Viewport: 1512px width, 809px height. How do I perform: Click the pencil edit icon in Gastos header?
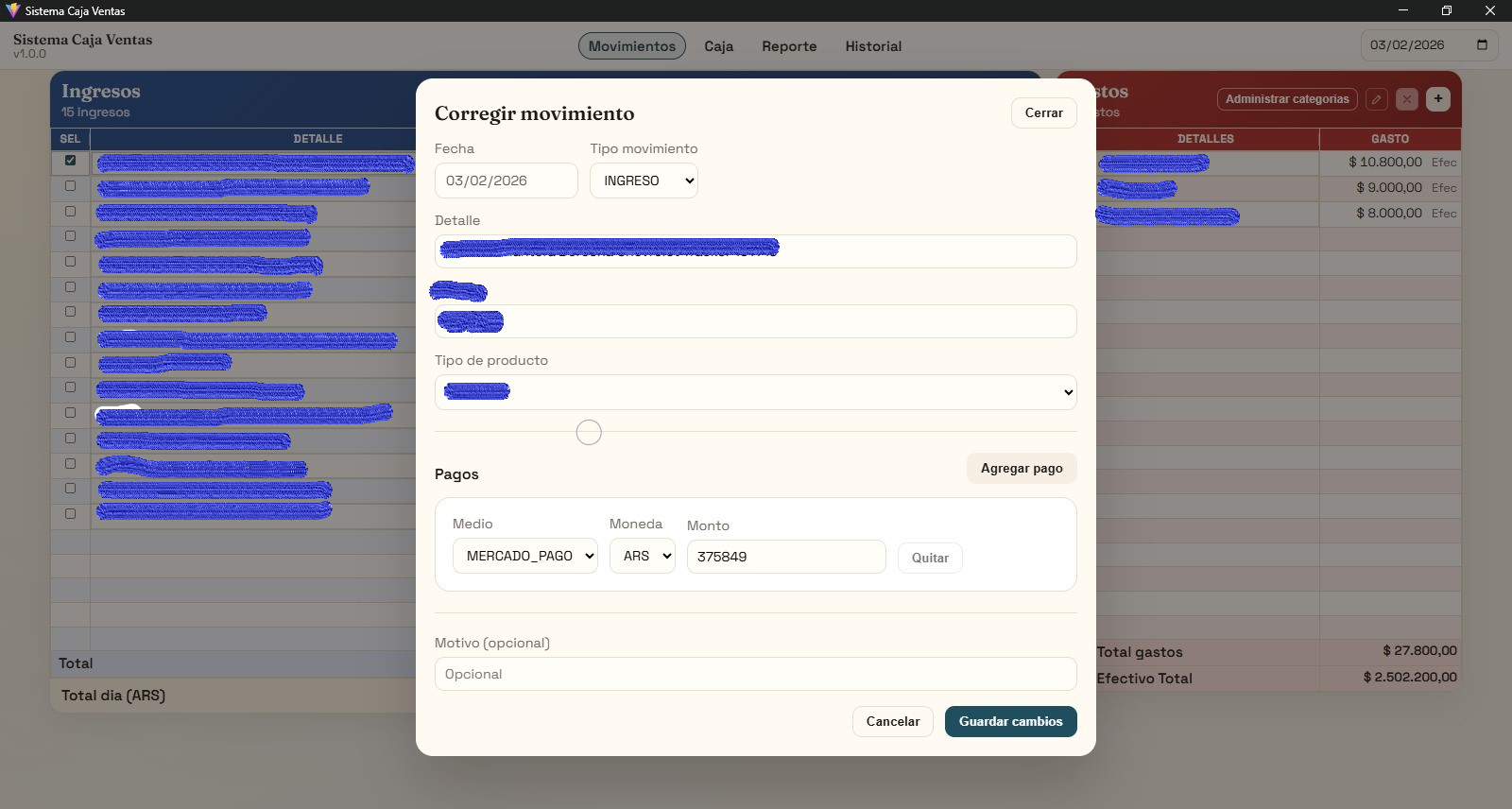pos(1377,99)
